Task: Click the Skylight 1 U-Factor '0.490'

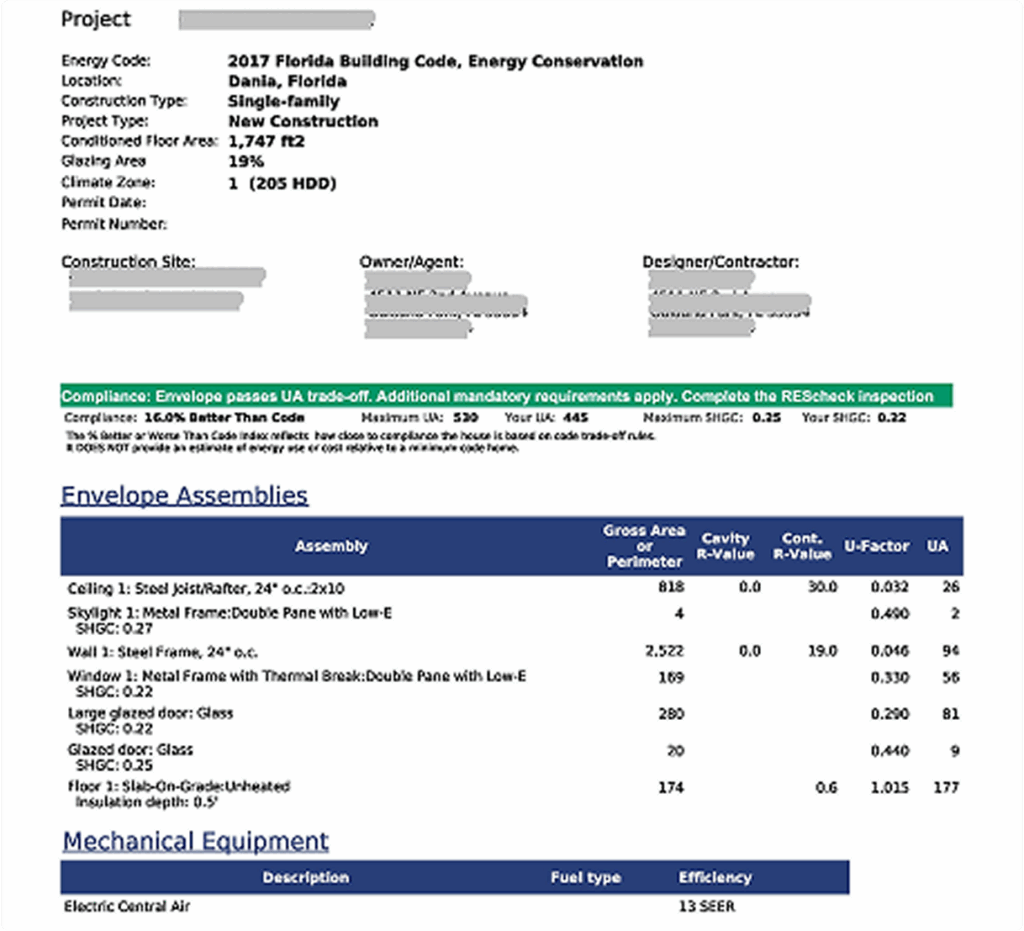Action: [x=889, y=614]
